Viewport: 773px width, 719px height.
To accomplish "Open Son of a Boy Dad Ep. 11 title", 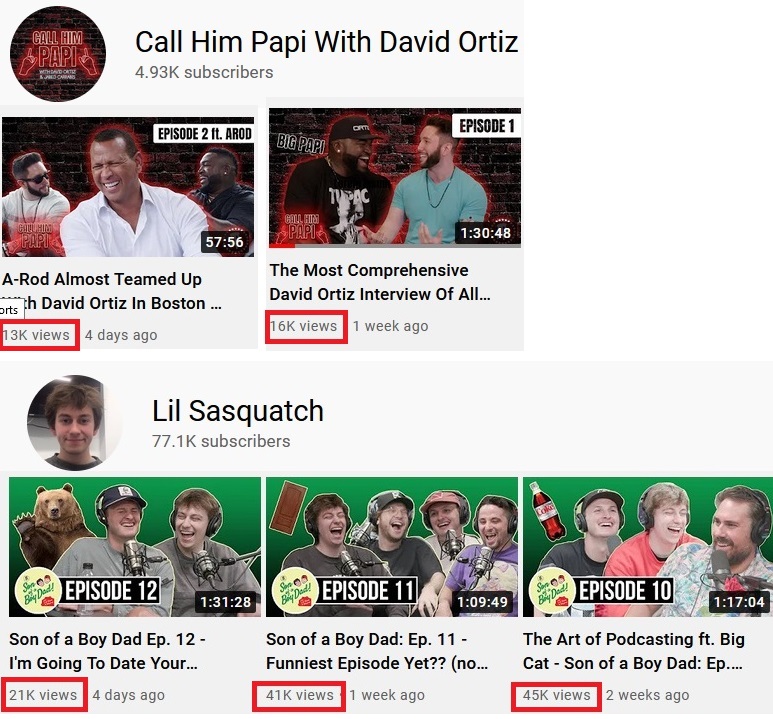I will point(377,651).
